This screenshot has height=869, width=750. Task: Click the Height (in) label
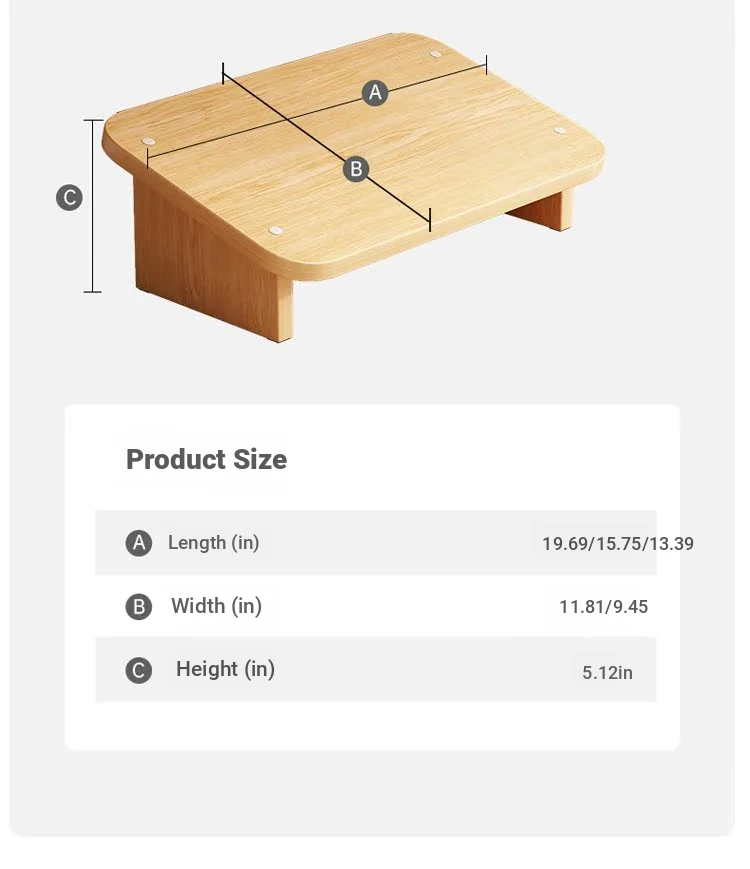[x=225, y=669]
